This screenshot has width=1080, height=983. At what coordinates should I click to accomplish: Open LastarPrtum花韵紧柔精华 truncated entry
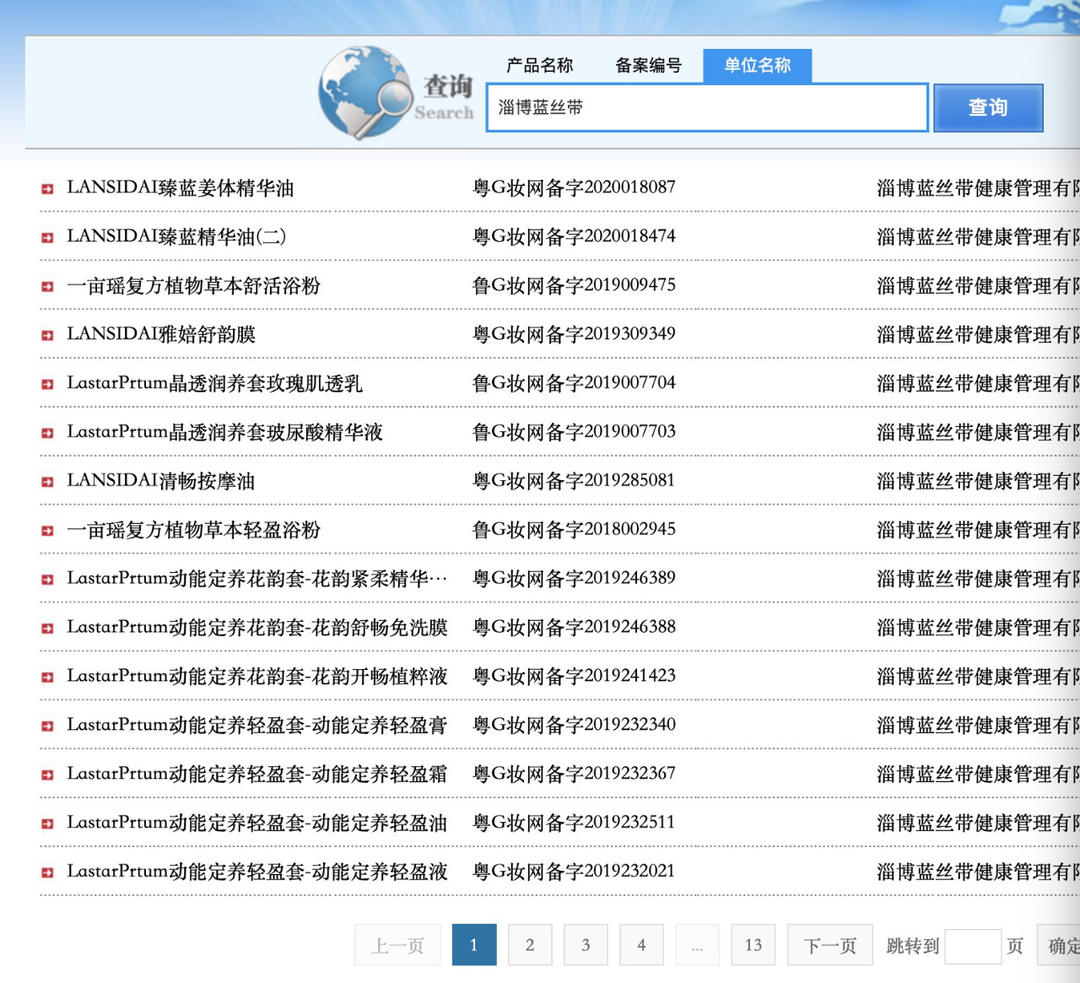(x=257, y=579)
